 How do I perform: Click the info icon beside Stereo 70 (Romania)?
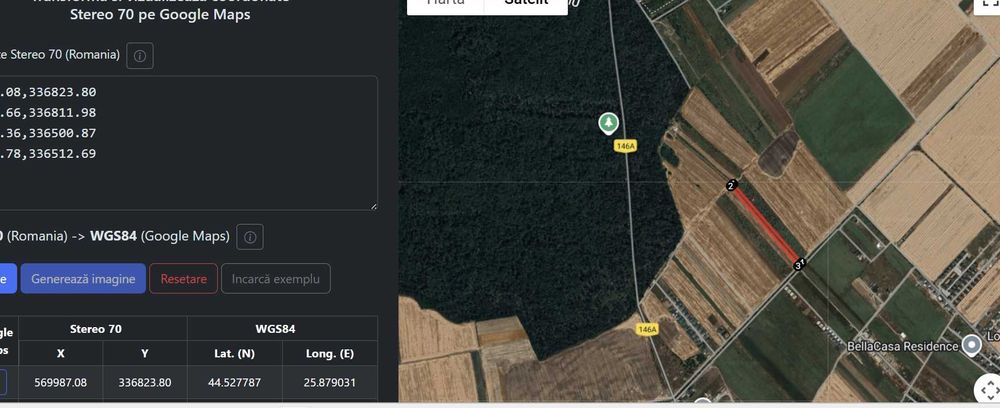coord(140,56)
